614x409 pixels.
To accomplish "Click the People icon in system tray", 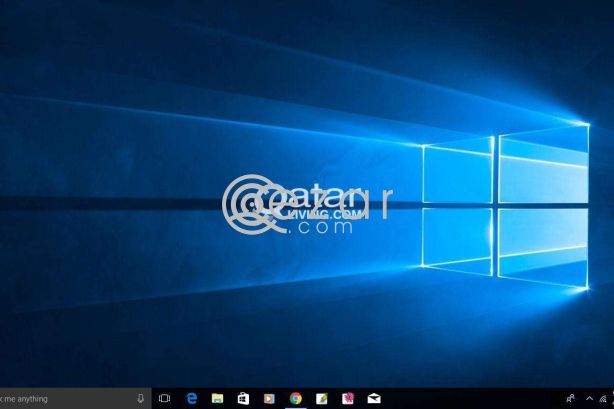I will (x=570, y=398).
